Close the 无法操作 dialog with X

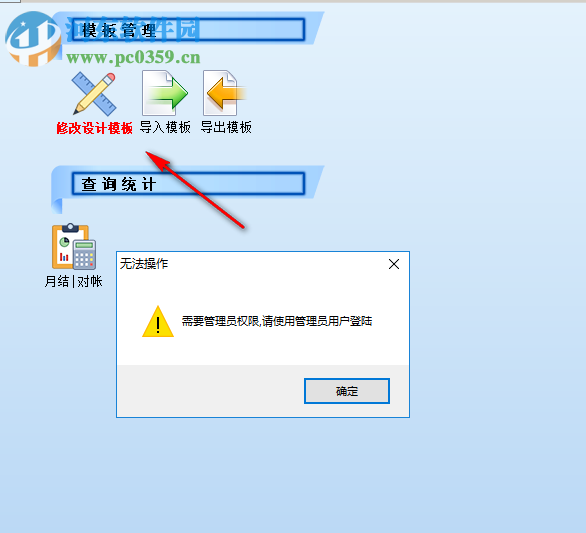pos(394,264)
